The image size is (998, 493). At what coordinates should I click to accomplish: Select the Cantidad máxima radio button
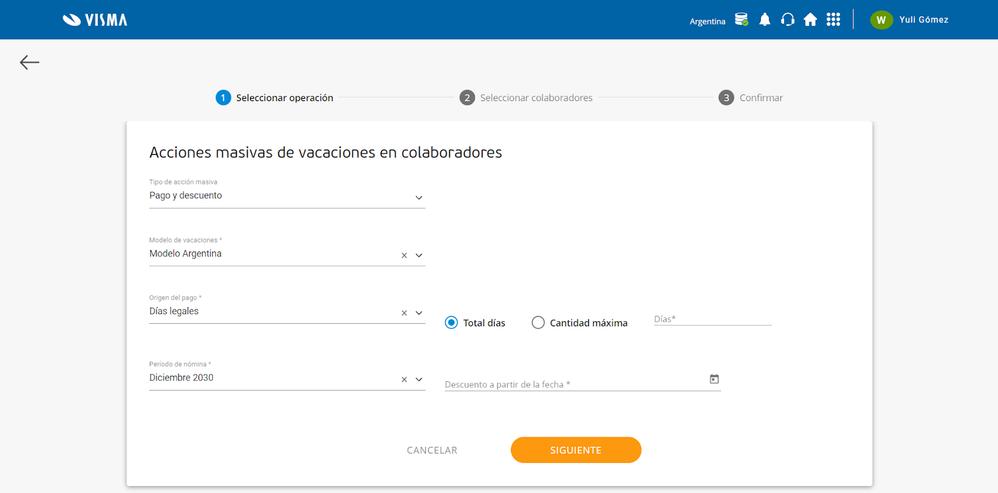(x=538, y=323)
